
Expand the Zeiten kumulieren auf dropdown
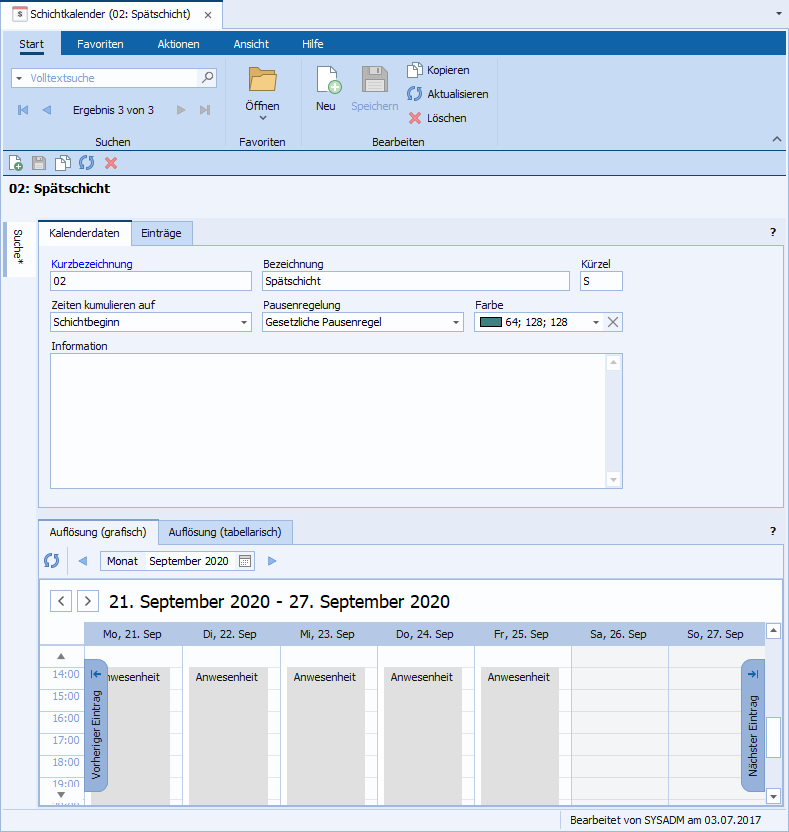[x=245, y=322]
